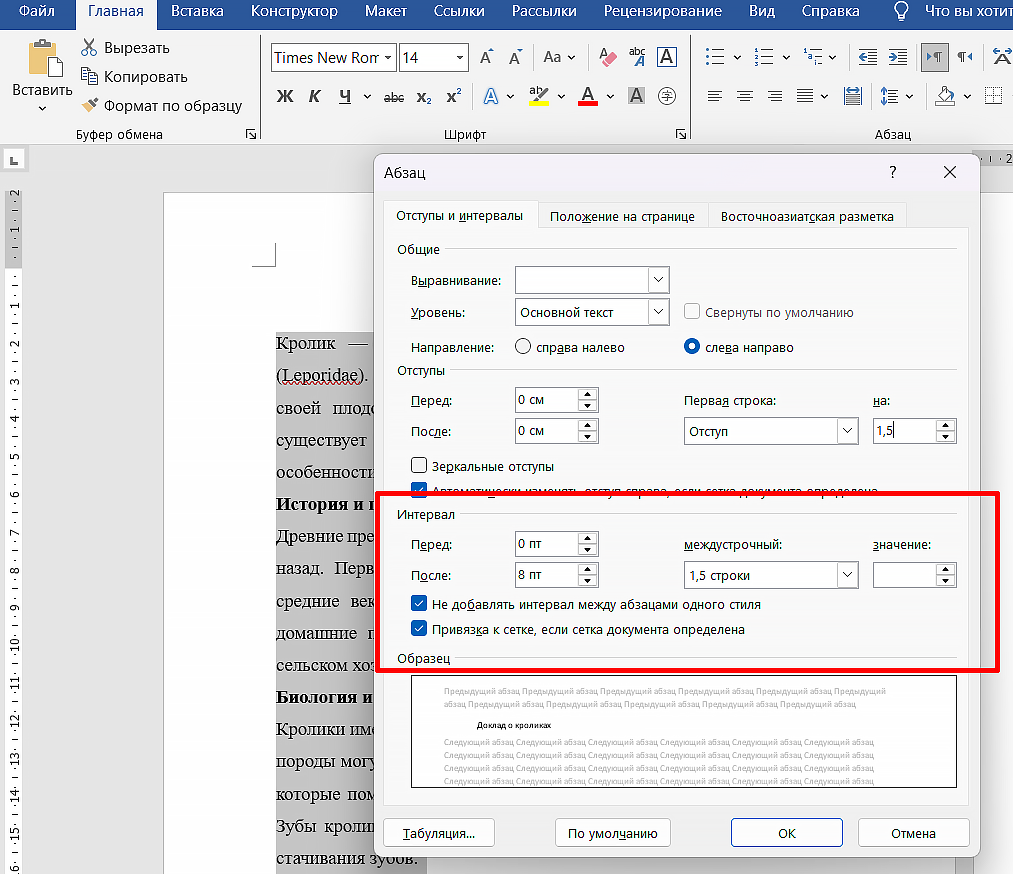Click the Copy (Копировать) icon
The image size is (1013, 874).
click(x=89, y=76)
